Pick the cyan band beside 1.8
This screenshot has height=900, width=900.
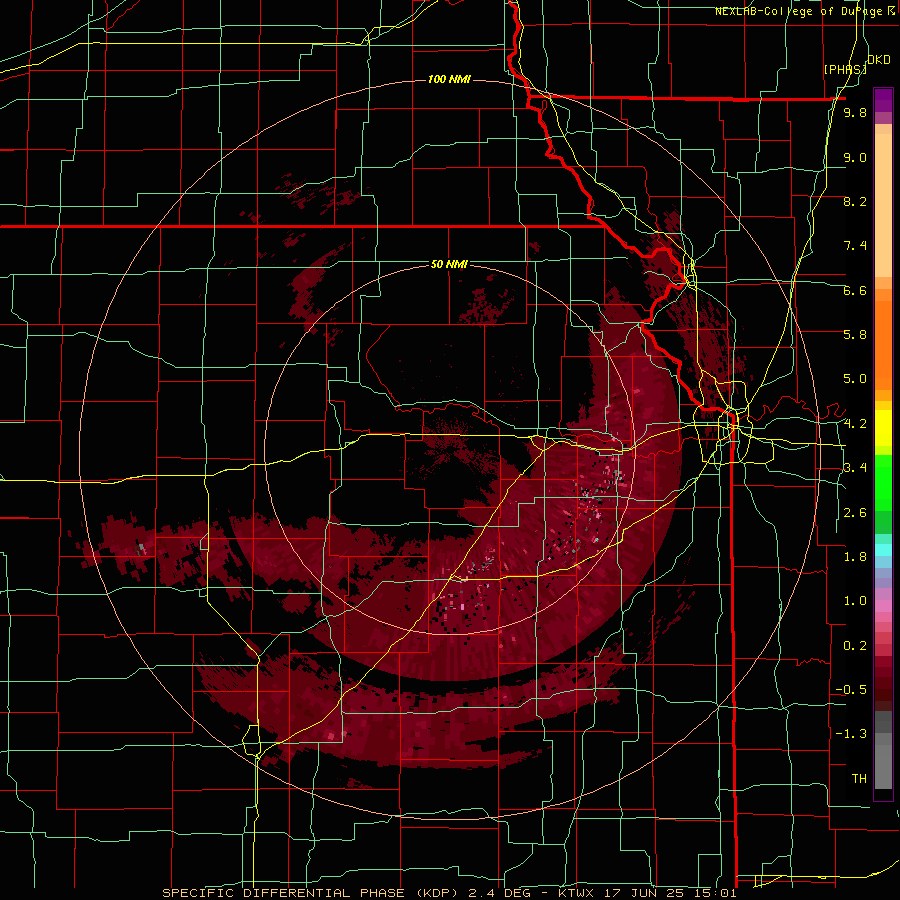pos(883,550)
